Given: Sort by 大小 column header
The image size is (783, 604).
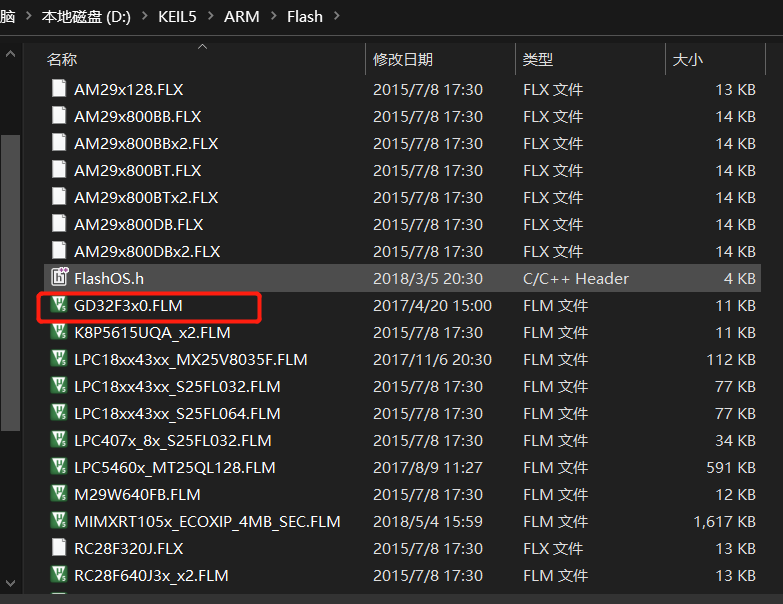Looking at the screenshot, I should (688, 59).
